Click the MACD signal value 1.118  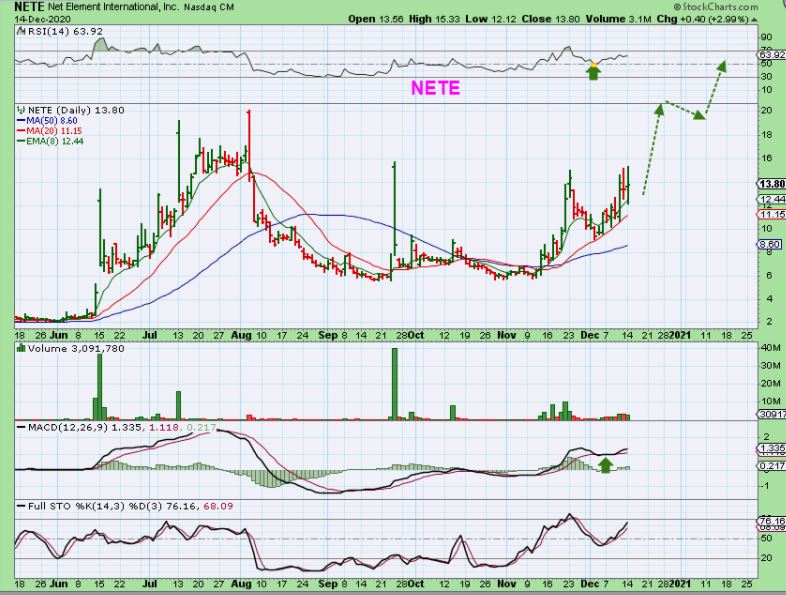click(x=164, y=427)
